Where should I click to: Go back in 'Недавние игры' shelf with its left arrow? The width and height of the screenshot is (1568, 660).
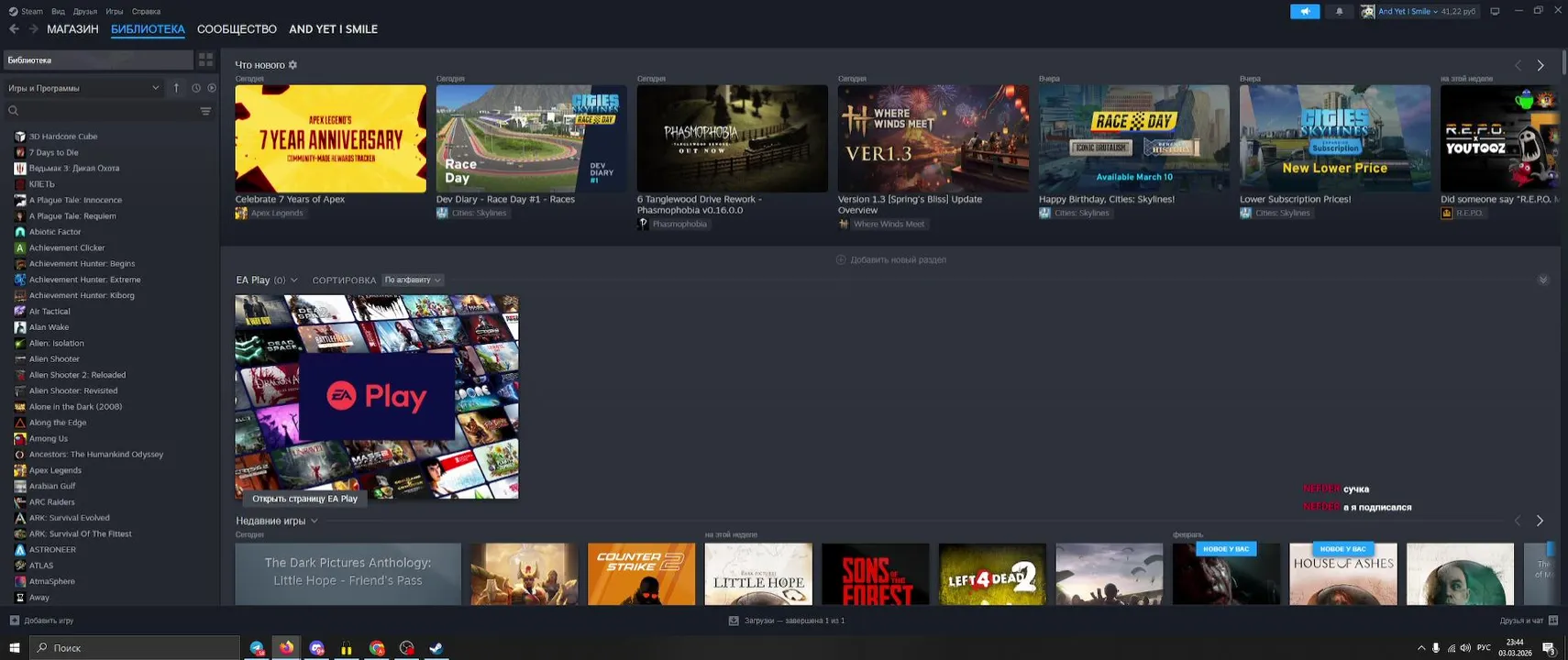click(x=1518, y=521)
